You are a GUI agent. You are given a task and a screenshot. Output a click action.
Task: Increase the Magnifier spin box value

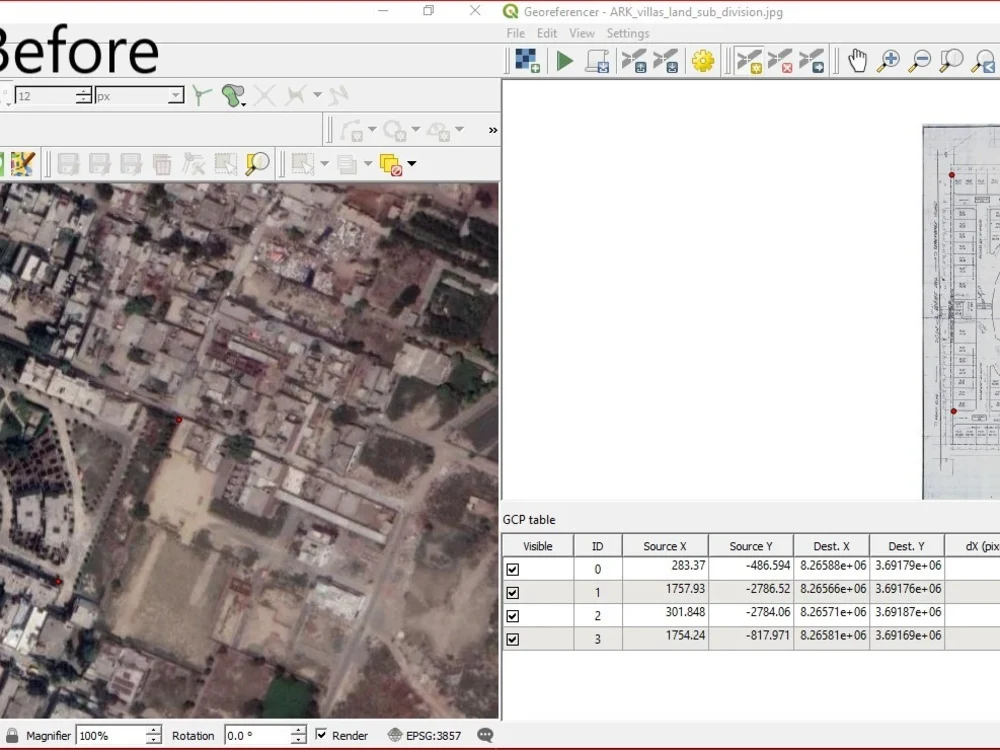click(153, 730)
